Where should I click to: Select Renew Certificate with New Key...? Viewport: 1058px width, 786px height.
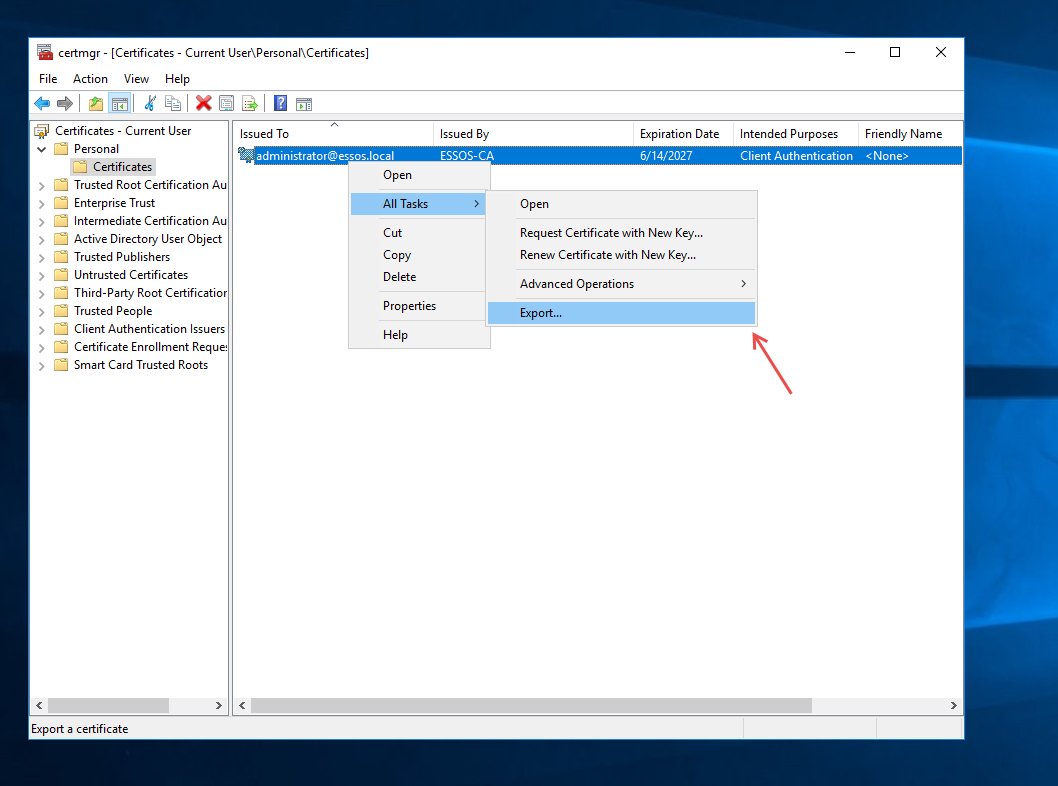pos(621,255)
